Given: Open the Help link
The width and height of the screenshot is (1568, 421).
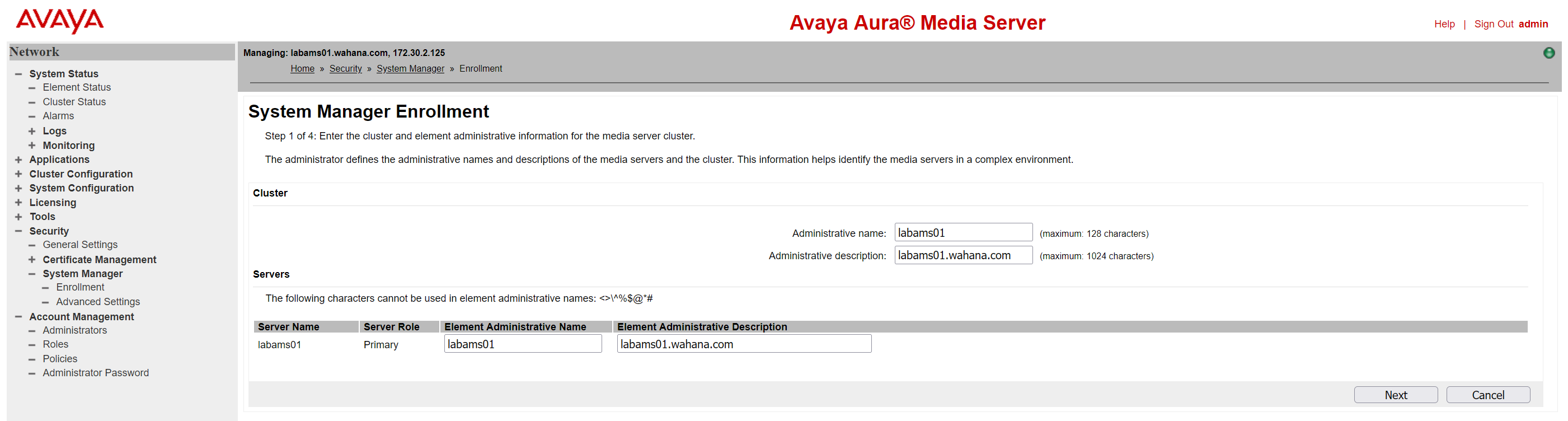Looking at the screenshot, I should pos(1444,25).
